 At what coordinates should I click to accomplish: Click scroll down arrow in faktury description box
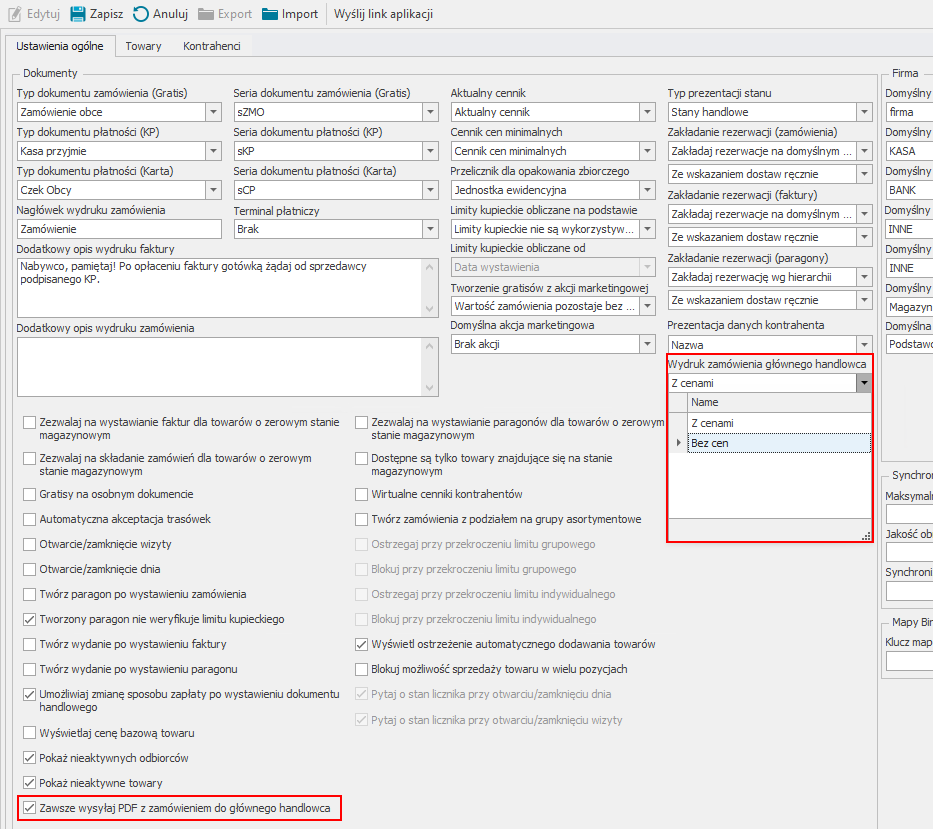(431, 310)
